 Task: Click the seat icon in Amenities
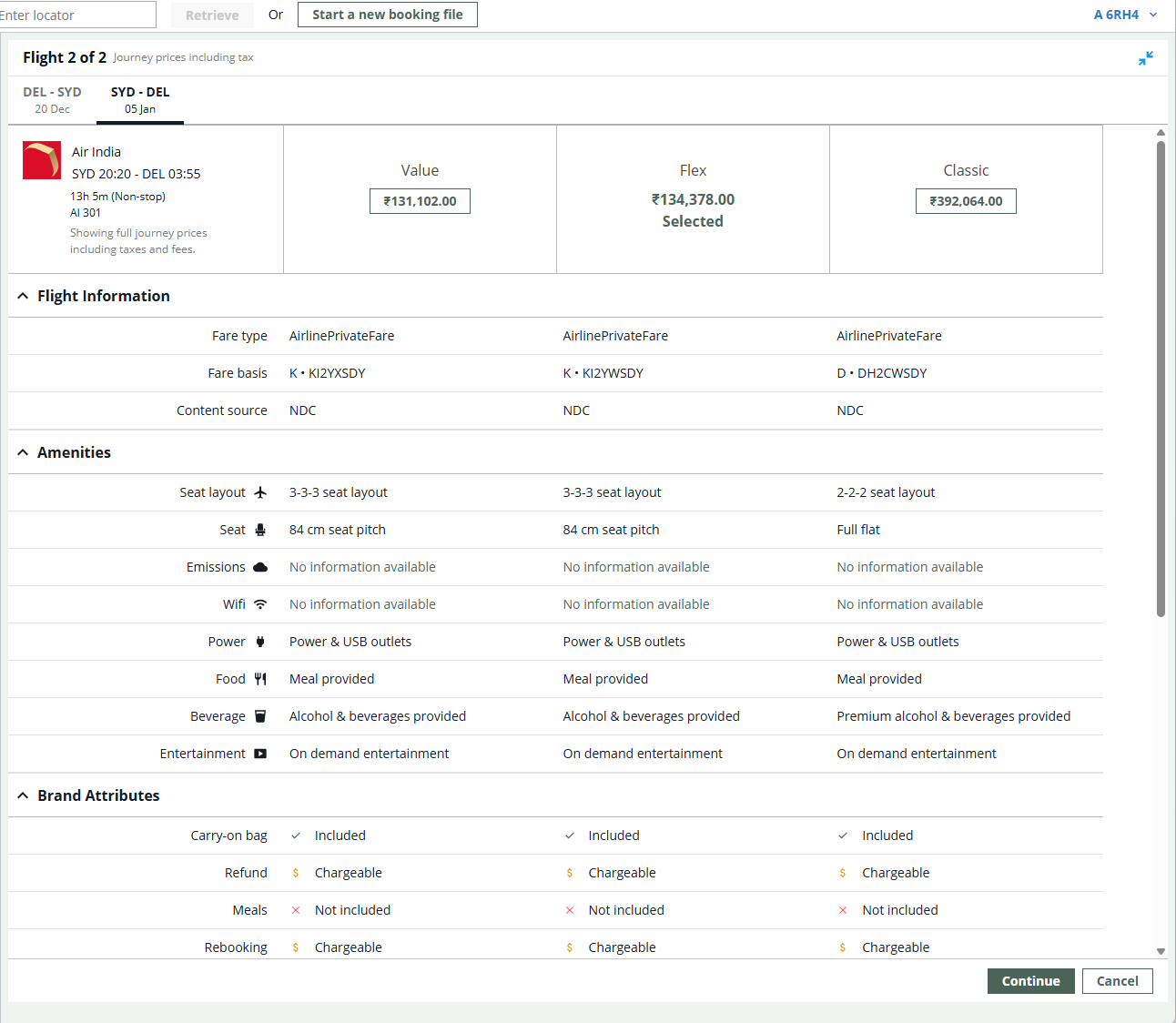pos(260,530)
